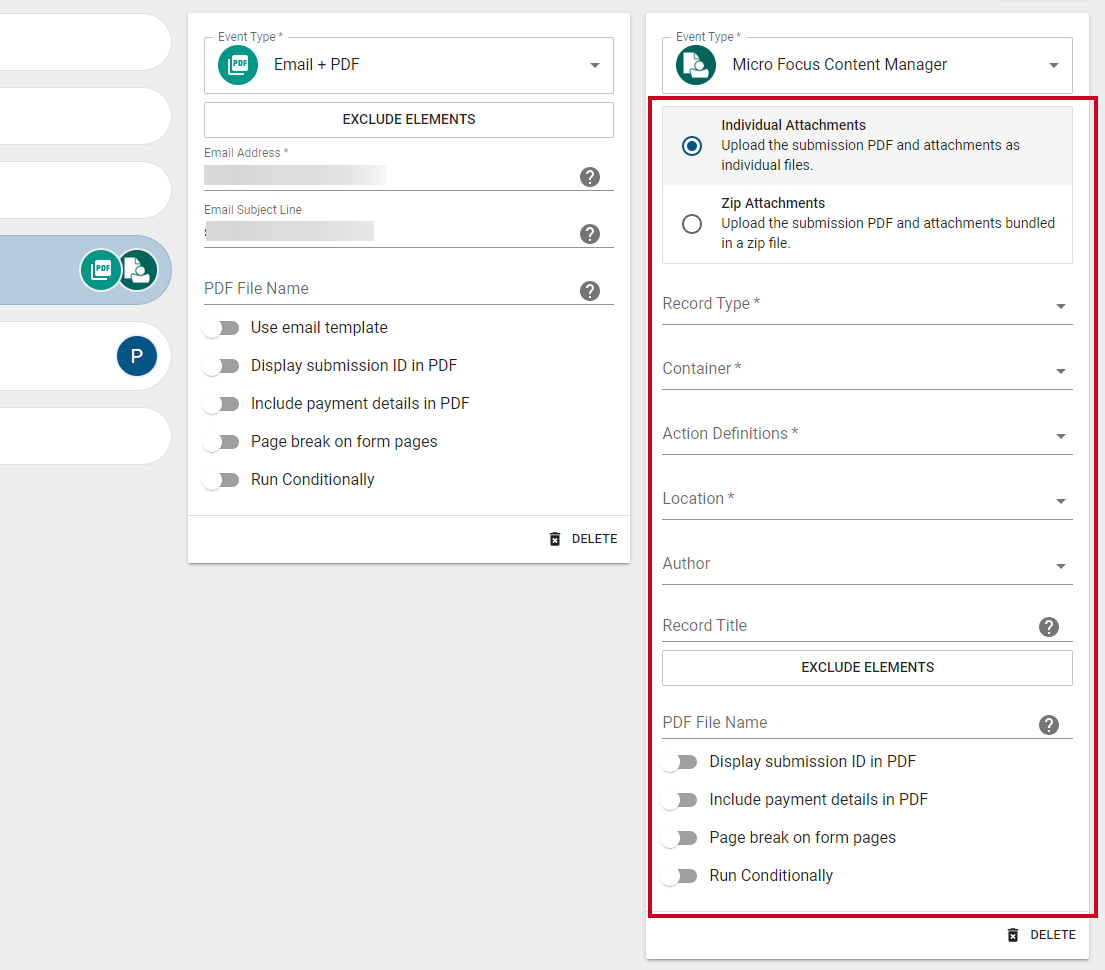
Task: Click the blue P icon in the sidebar
Action: coord(137,356)
